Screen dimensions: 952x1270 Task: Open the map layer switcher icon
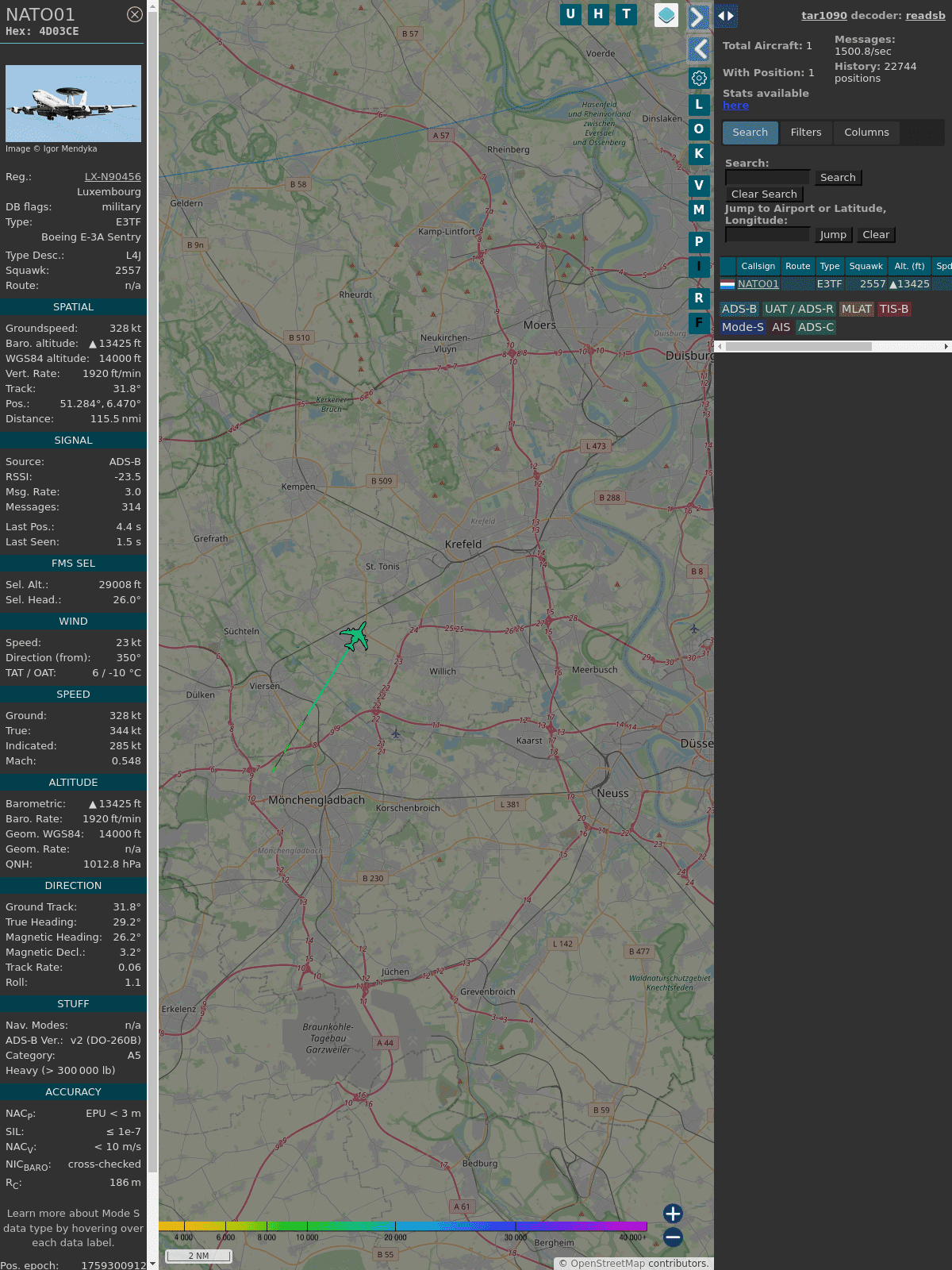[666, 15]
